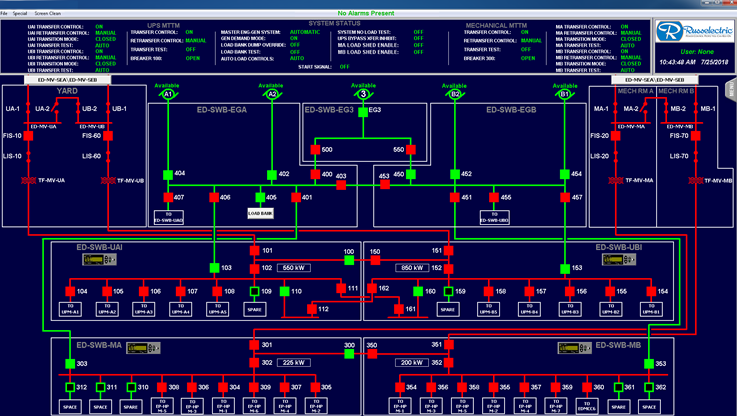Open the Special menu

click(21, 13)
